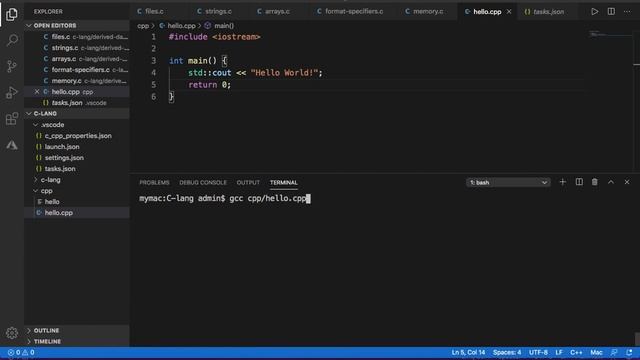Kill the terminal with trash icon
This screenshot has width=640, height=360.
tap(595, 182)
